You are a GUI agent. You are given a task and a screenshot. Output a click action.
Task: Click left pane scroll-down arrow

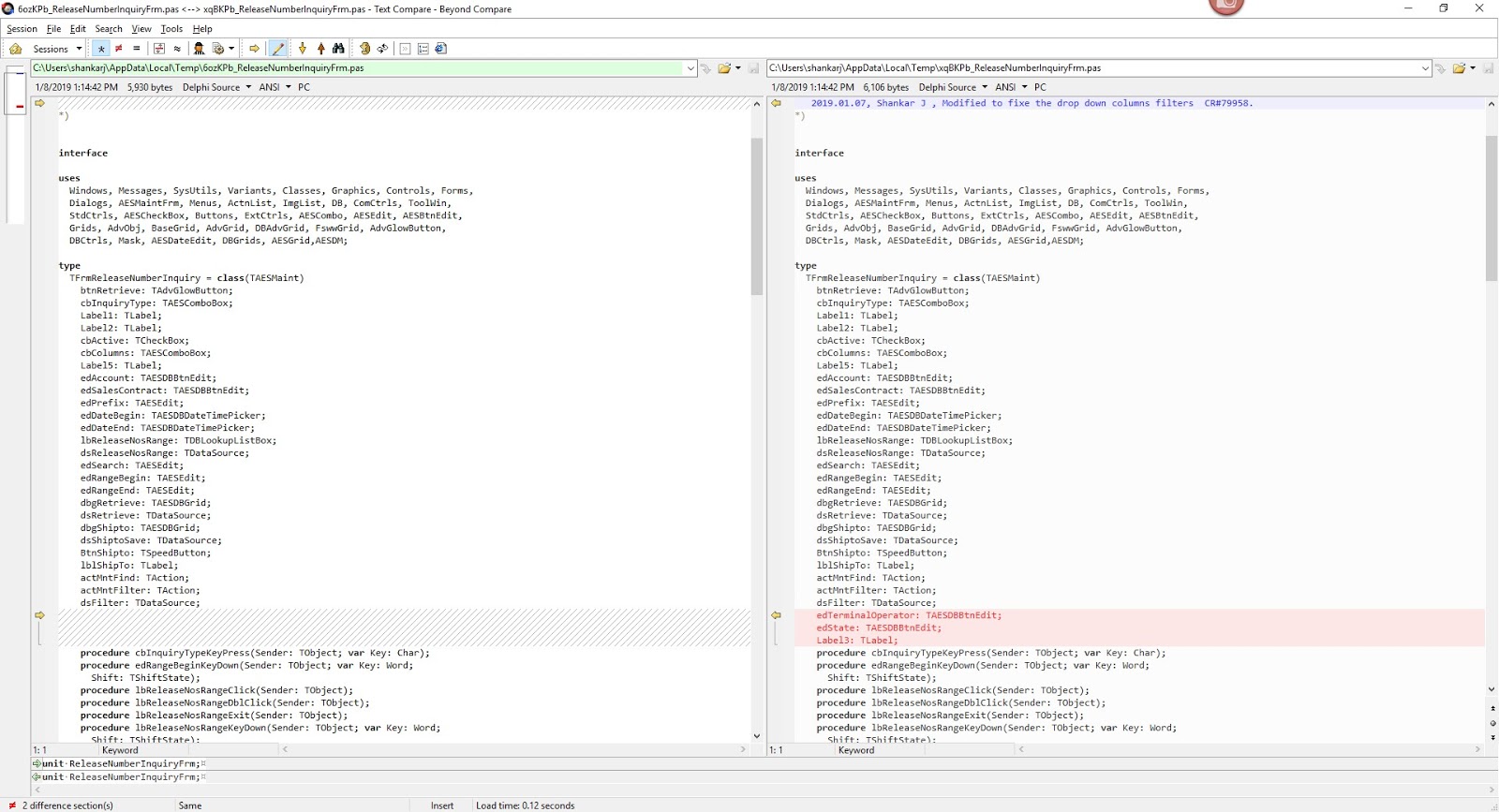(x=757, y=736)
